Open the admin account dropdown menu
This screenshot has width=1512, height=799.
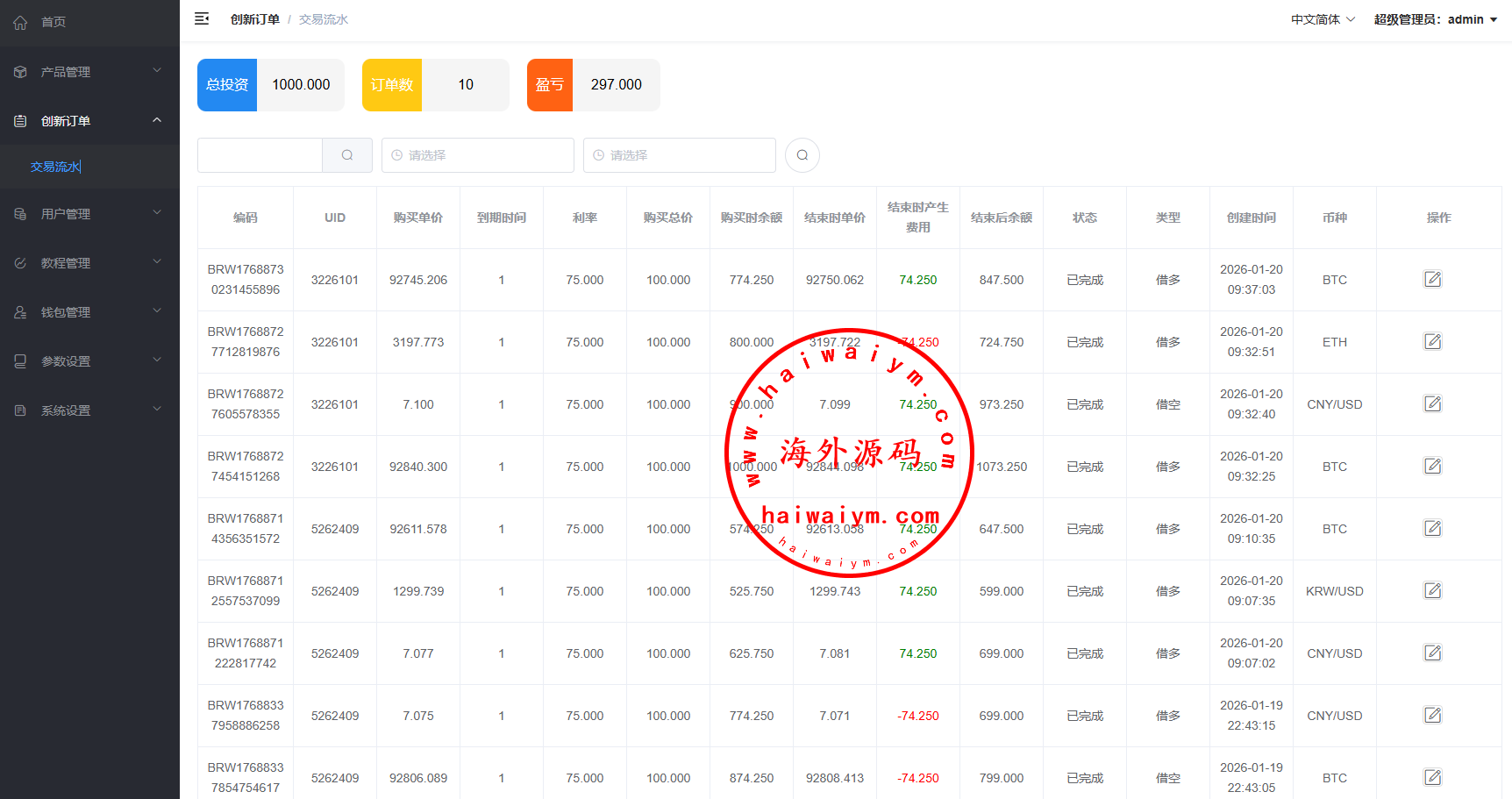1435,19
